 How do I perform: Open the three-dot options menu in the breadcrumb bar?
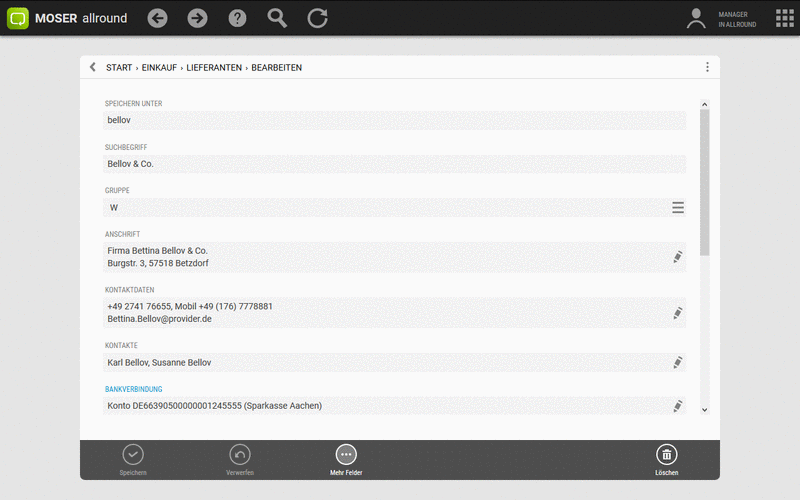[707, 67]
